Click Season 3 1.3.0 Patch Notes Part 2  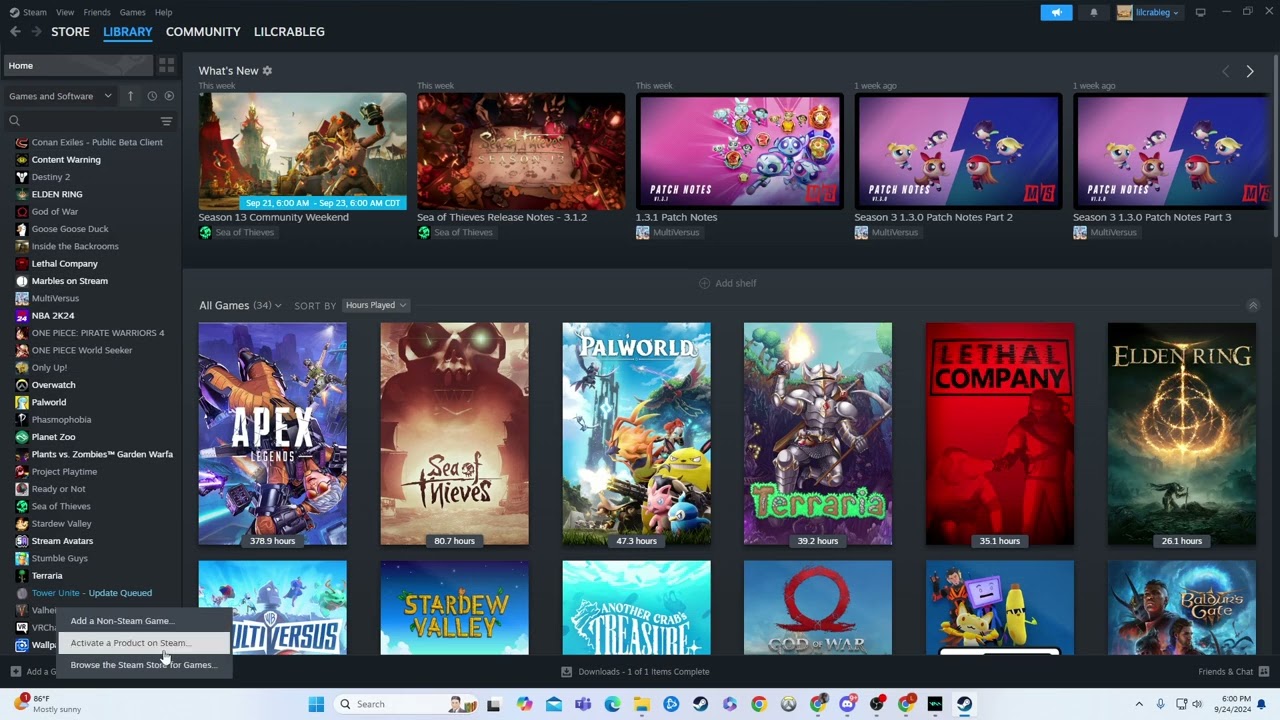[x=933, y=217]
